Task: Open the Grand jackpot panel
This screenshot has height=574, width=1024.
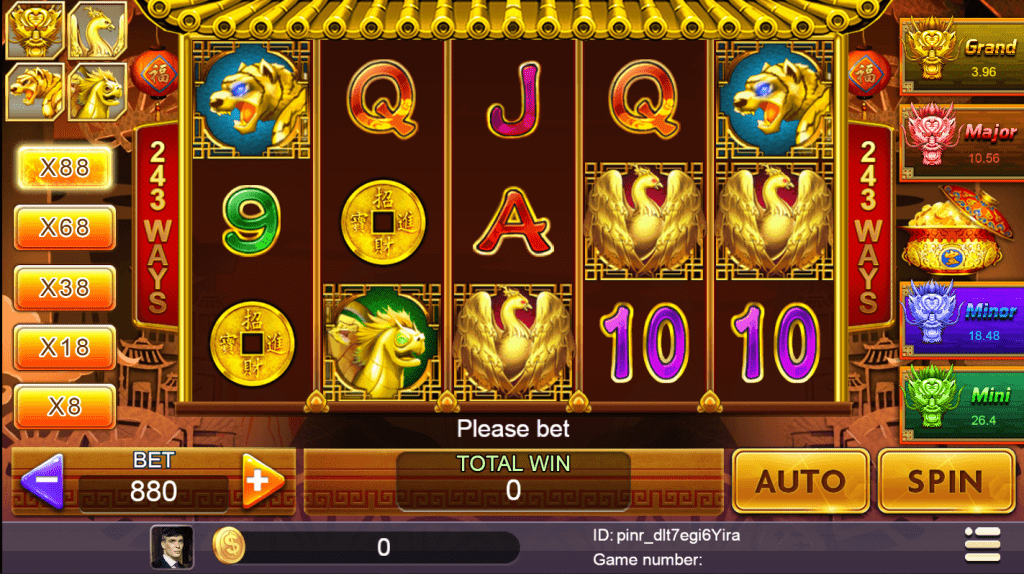Action: (x=962, y=56)
